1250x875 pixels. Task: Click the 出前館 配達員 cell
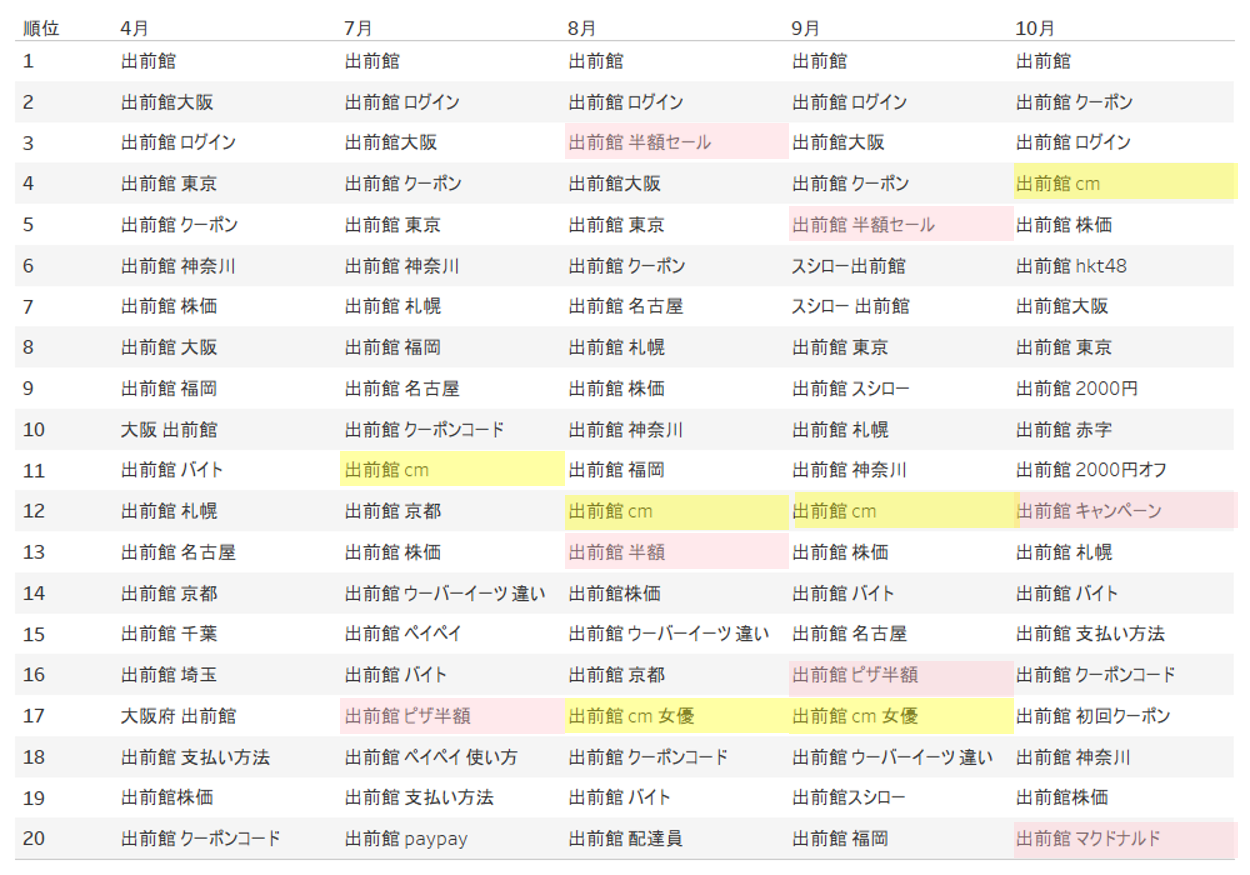click(626, 838)
